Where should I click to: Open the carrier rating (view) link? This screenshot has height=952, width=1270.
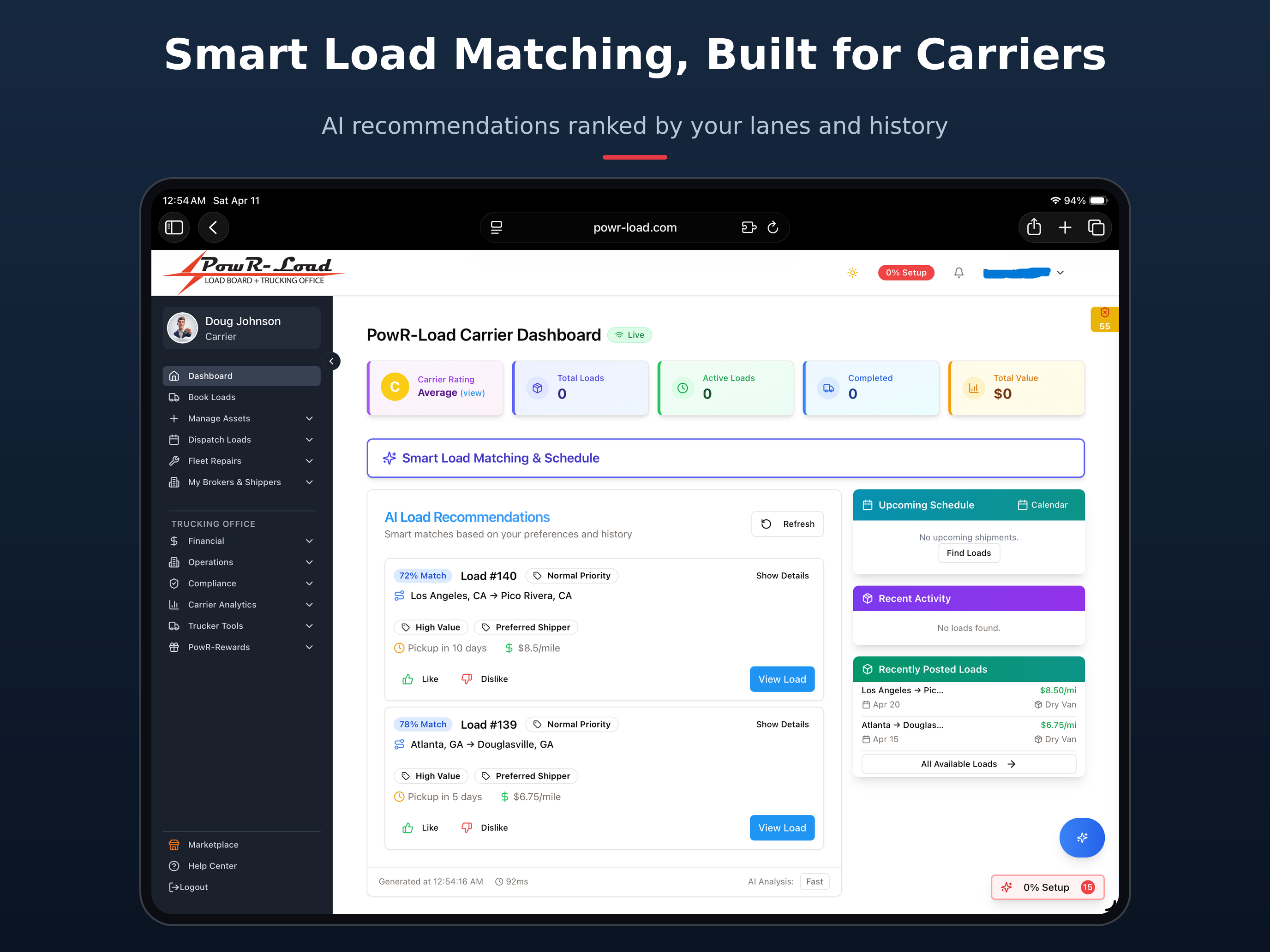(x=473, y=393)
